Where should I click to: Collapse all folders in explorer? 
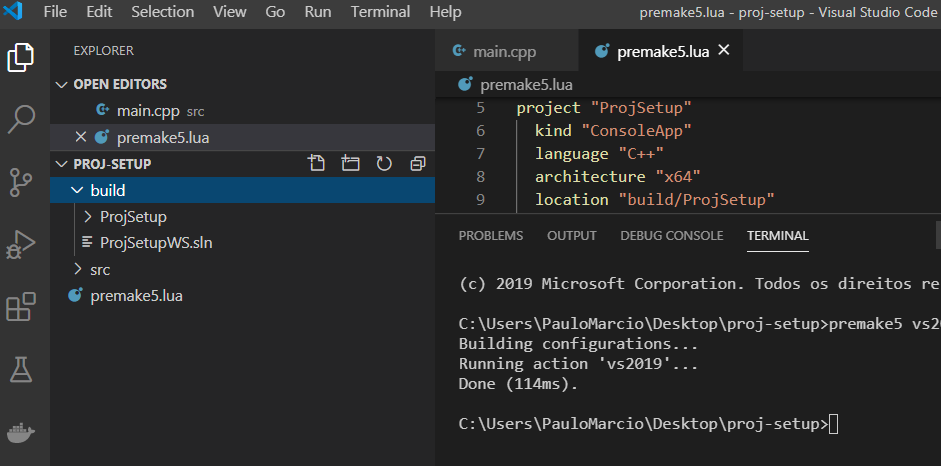418,164
